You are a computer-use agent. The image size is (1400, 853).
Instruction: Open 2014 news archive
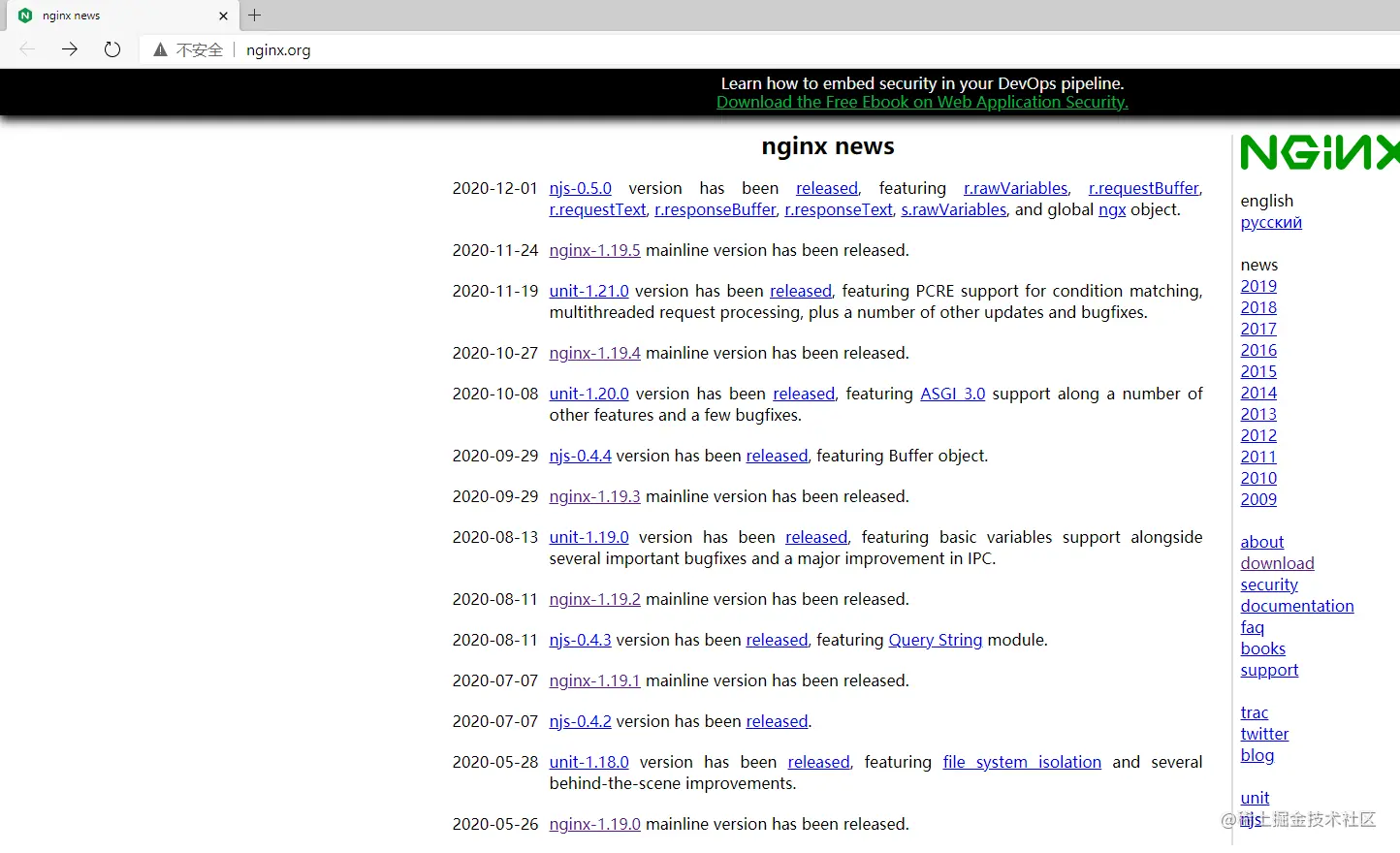(1258, 394)
